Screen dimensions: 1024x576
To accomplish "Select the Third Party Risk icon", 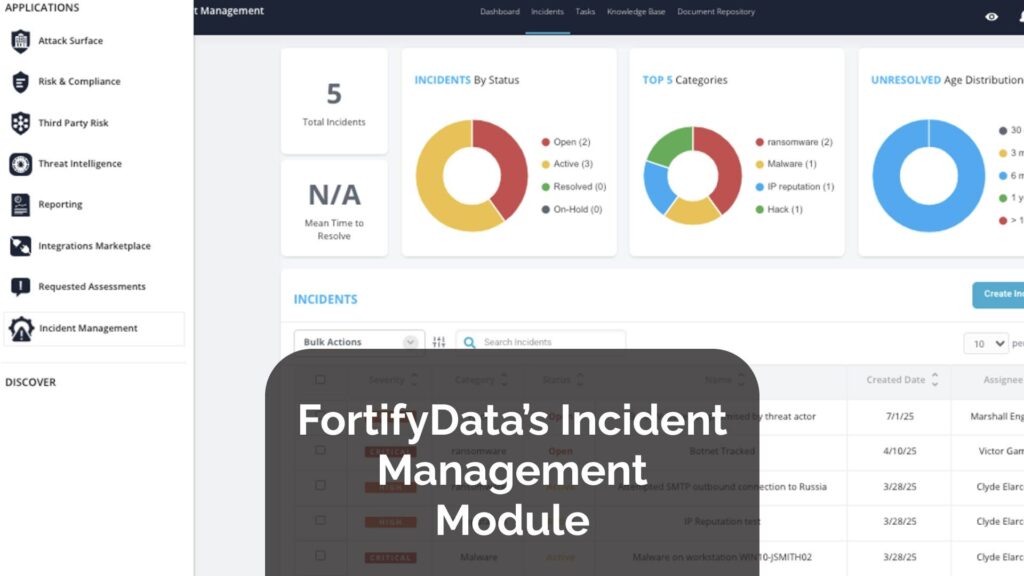I will [x=20, y=123].
